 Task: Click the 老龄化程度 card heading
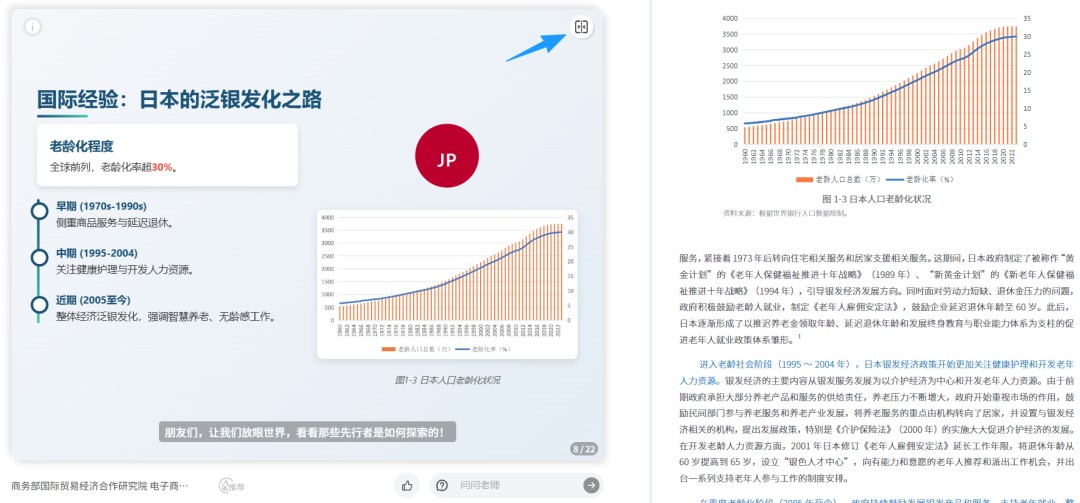coord(81,146)
